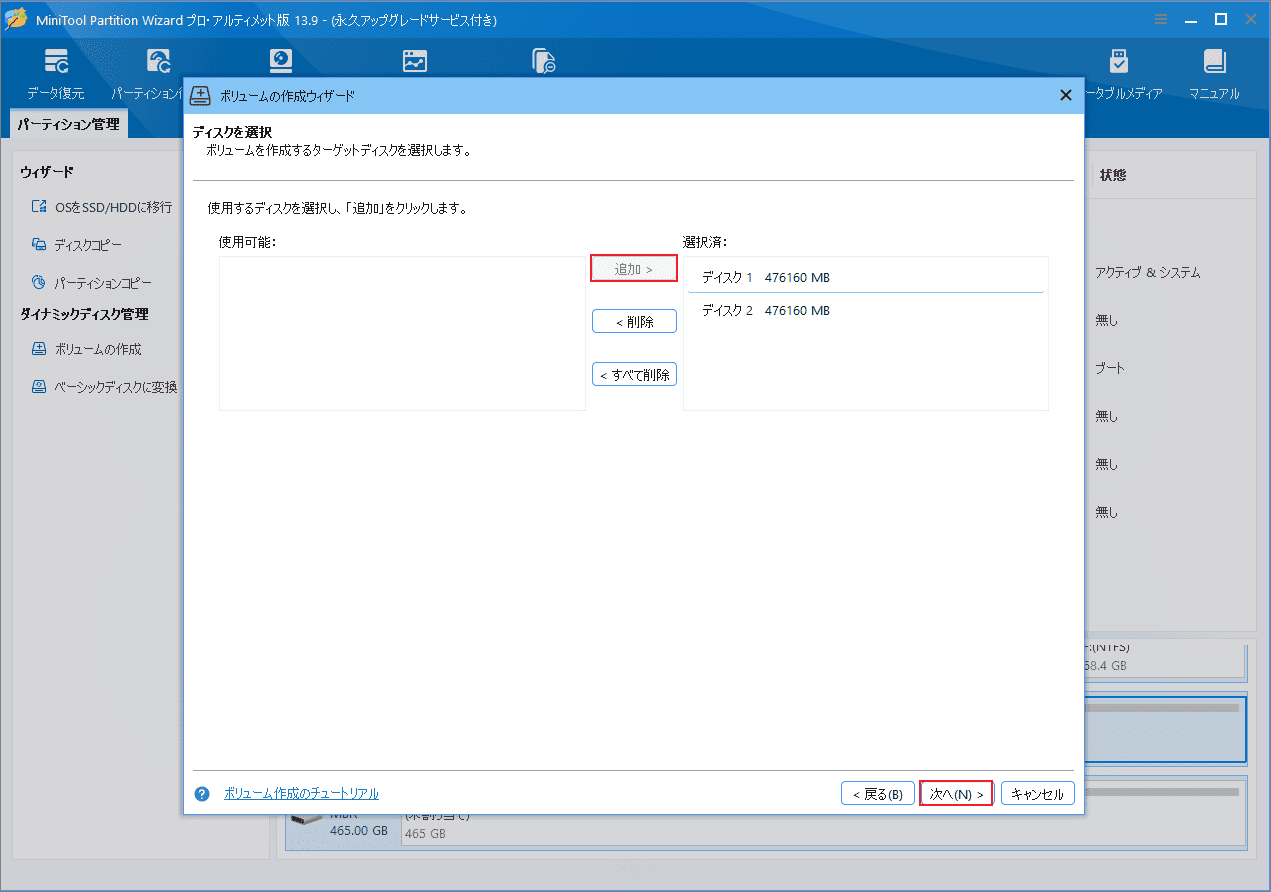The height and width of the screenshot is (892, 1271).
Task: Close the volume creation wizard dialog
Action: 1065,95
